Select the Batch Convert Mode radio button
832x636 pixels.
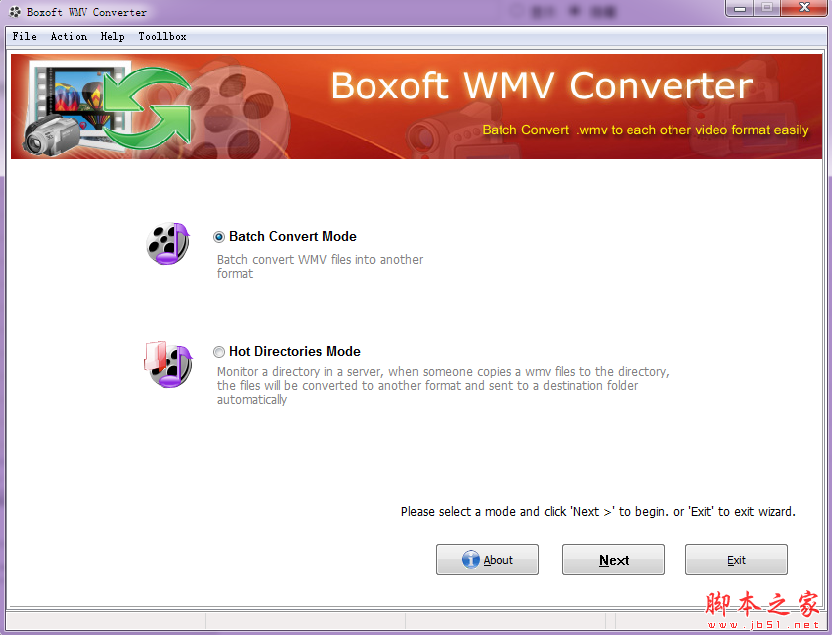[x=218, y=236]
